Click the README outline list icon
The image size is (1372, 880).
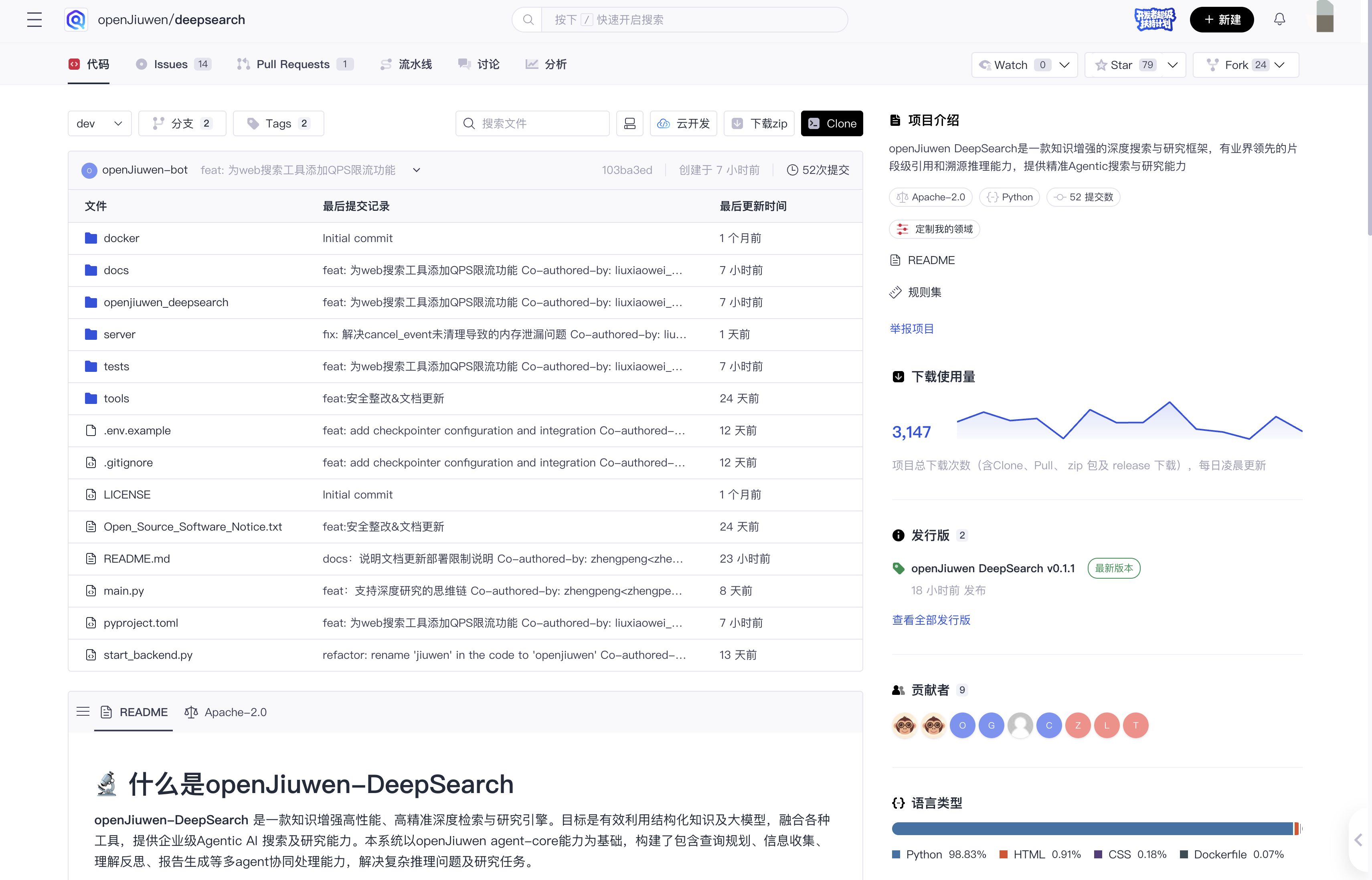tap(83, 711)
